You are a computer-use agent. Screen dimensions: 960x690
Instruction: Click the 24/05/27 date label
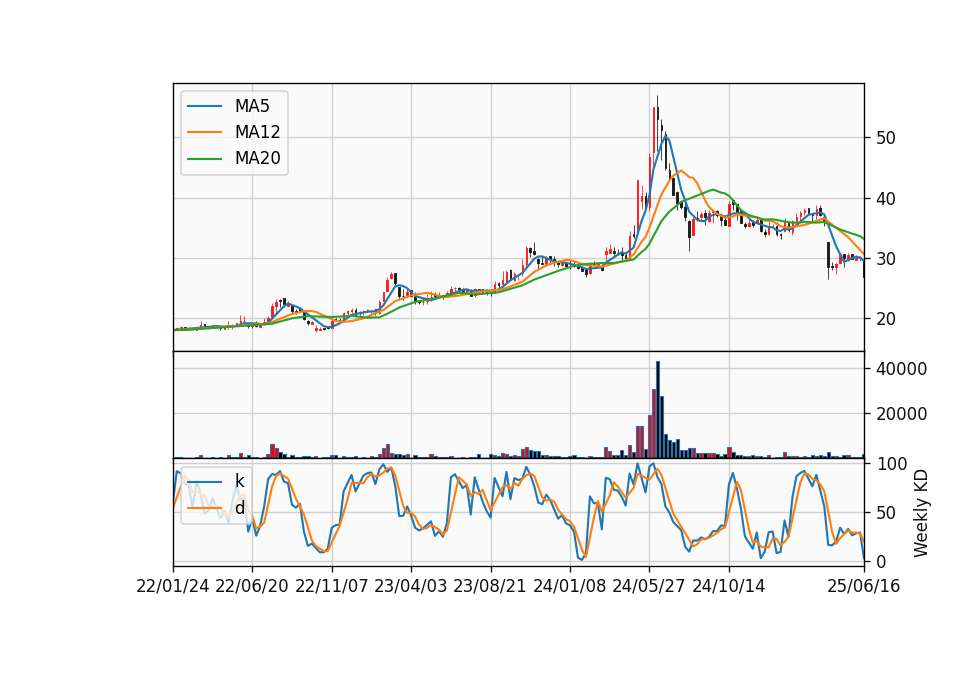click(649, 586)
